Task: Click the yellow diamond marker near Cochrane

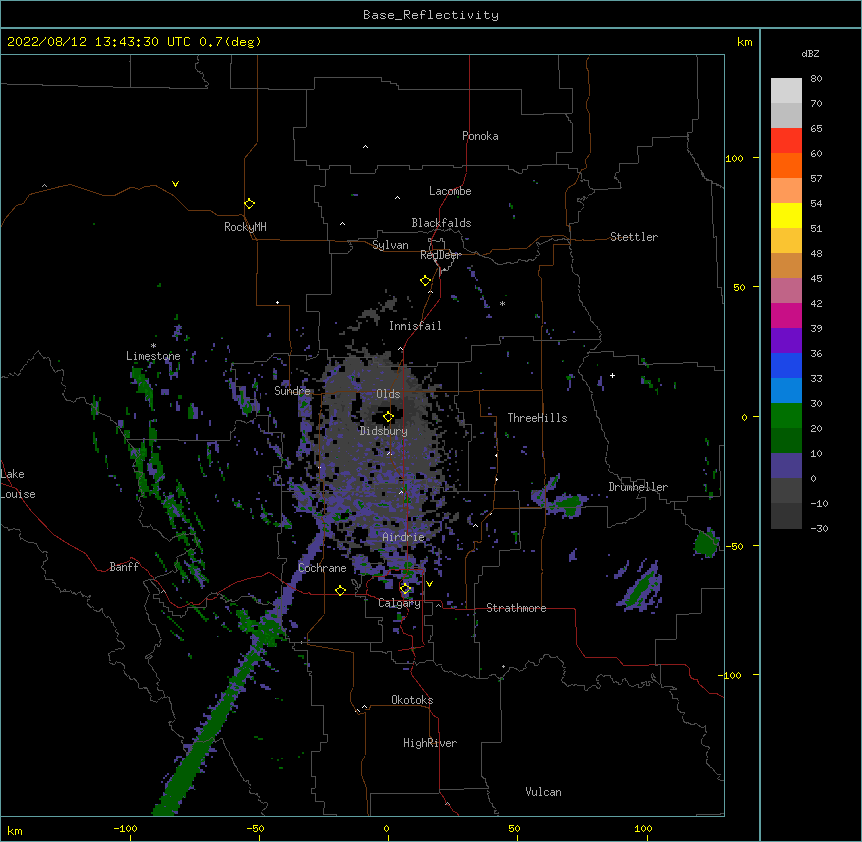Action: coord(340,590)
